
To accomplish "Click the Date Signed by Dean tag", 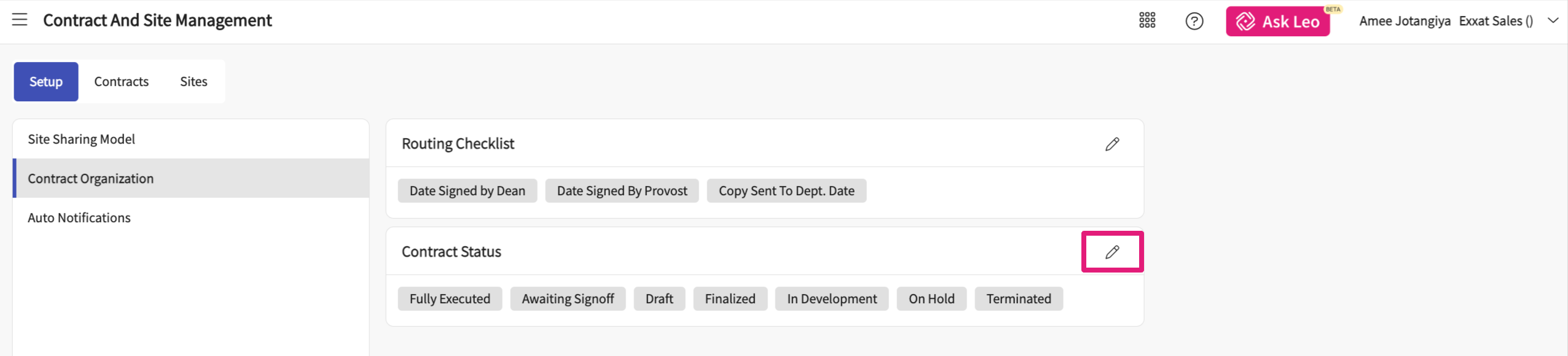I will point(467,191).
